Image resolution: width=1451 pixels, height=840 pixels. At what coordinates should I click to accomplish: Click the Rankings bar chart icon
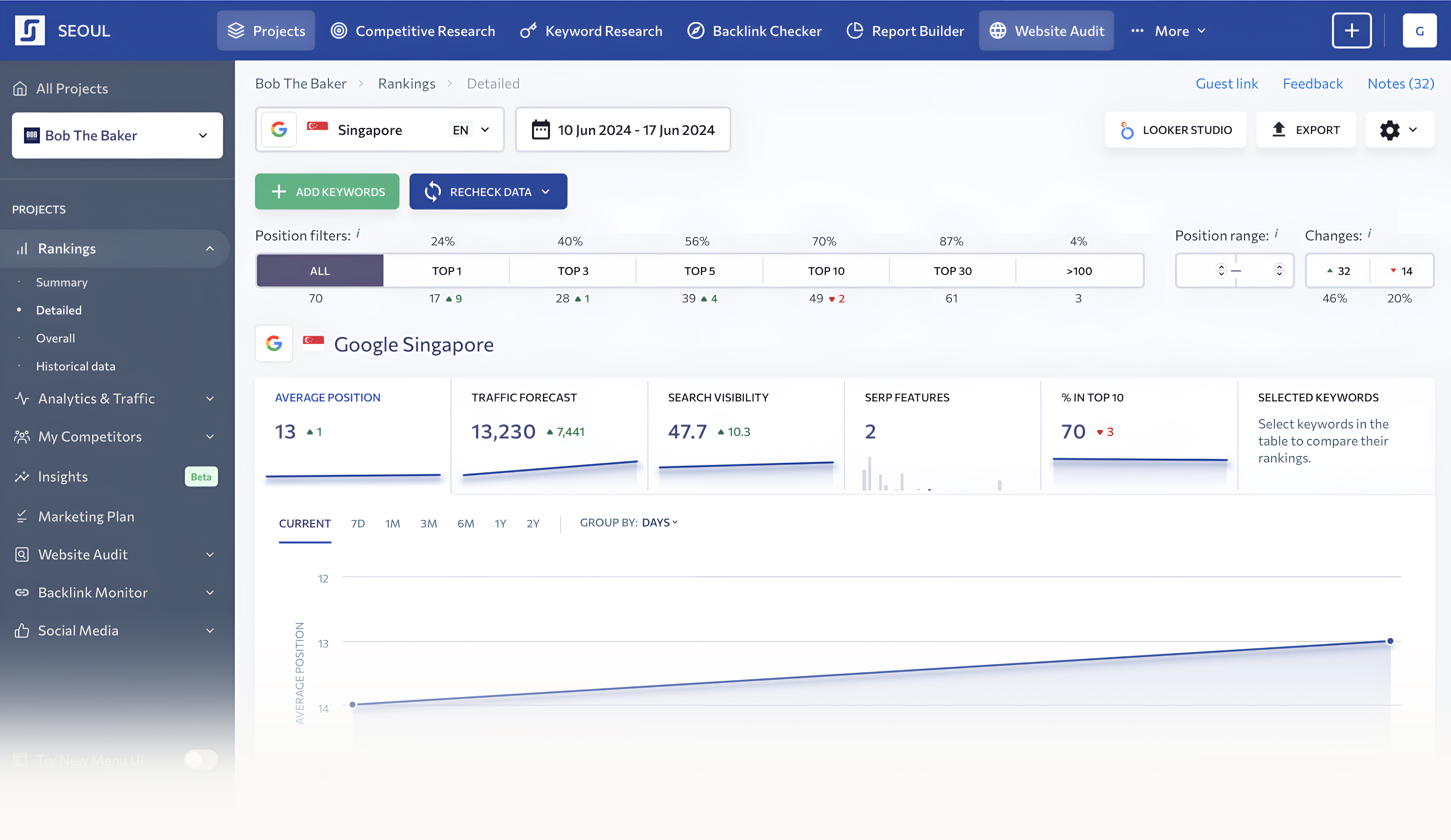coord(22,249)
